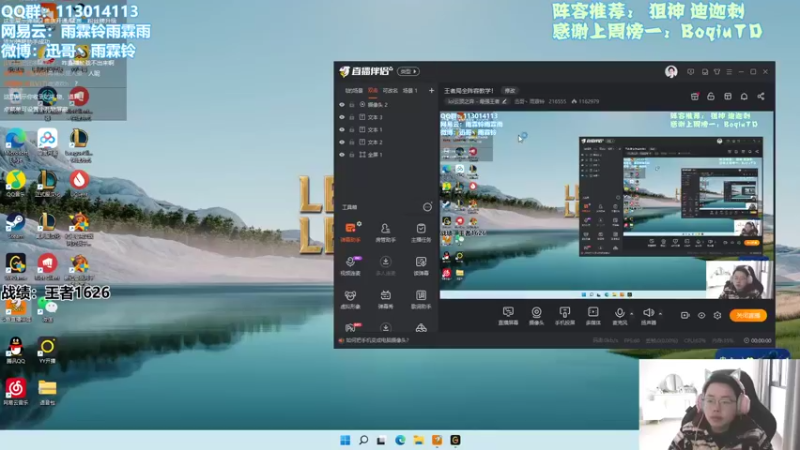Open the main menu hamburger icon

pos(729,72)
